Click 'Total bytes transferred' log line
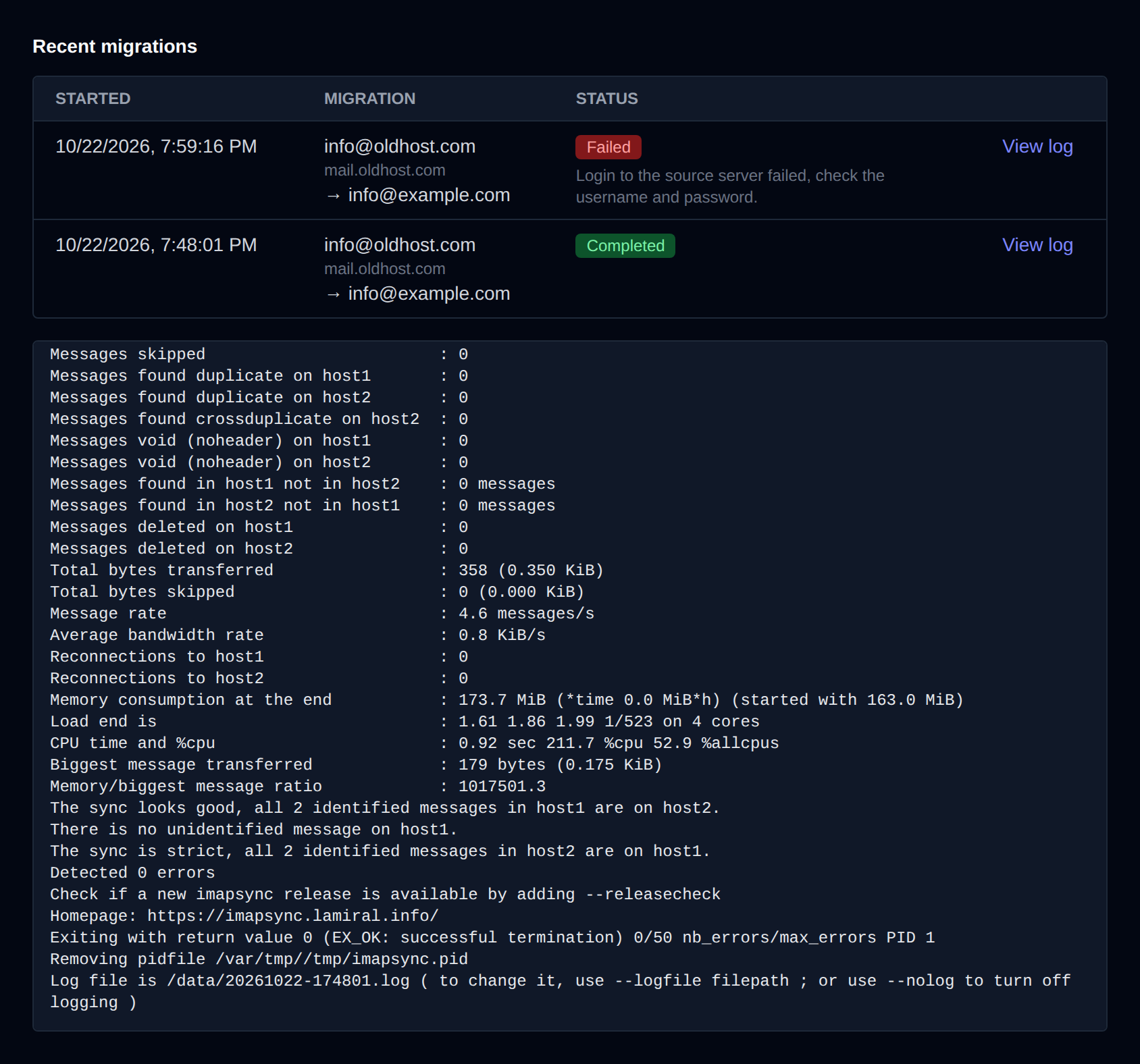 coord(327,570)
